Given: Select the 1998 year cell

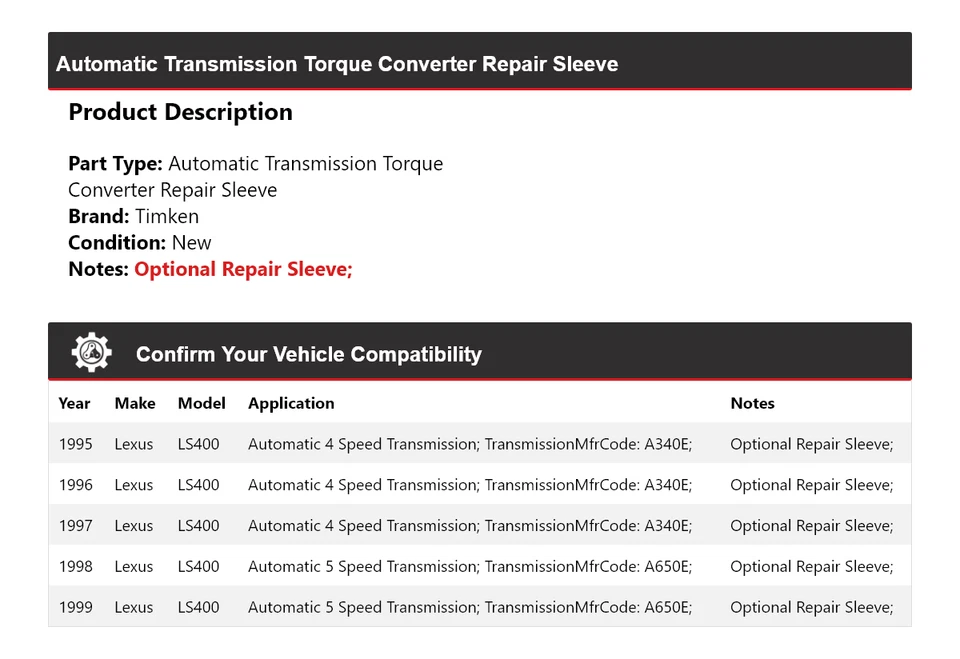Looking at the screenshot, I should coord(75,567).
